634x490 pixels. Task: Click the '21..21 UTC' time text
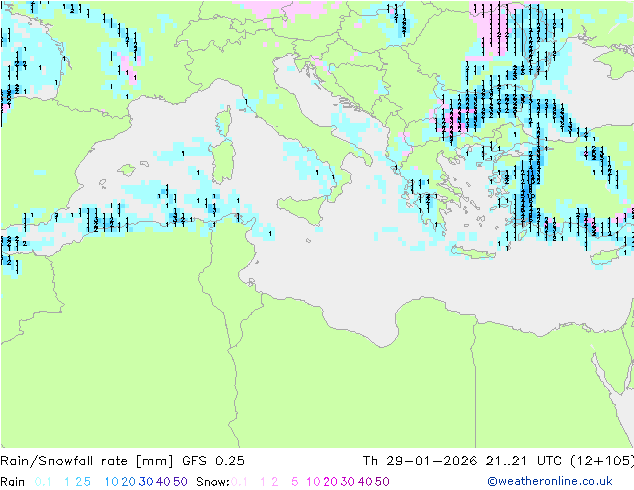[524, 460]
